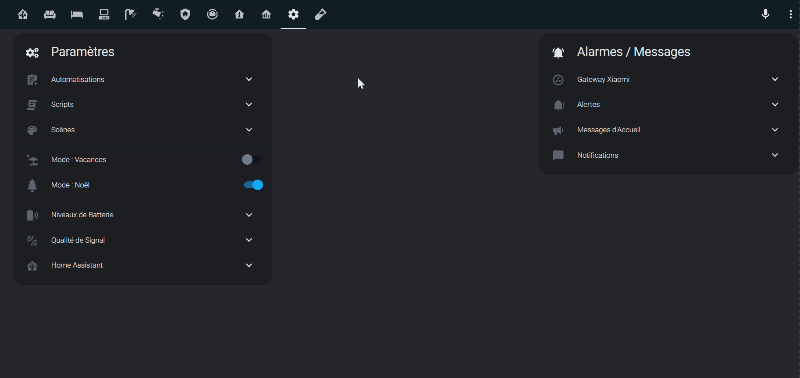Click the Notifications label

pyautogui.click(x=597, y=155)
